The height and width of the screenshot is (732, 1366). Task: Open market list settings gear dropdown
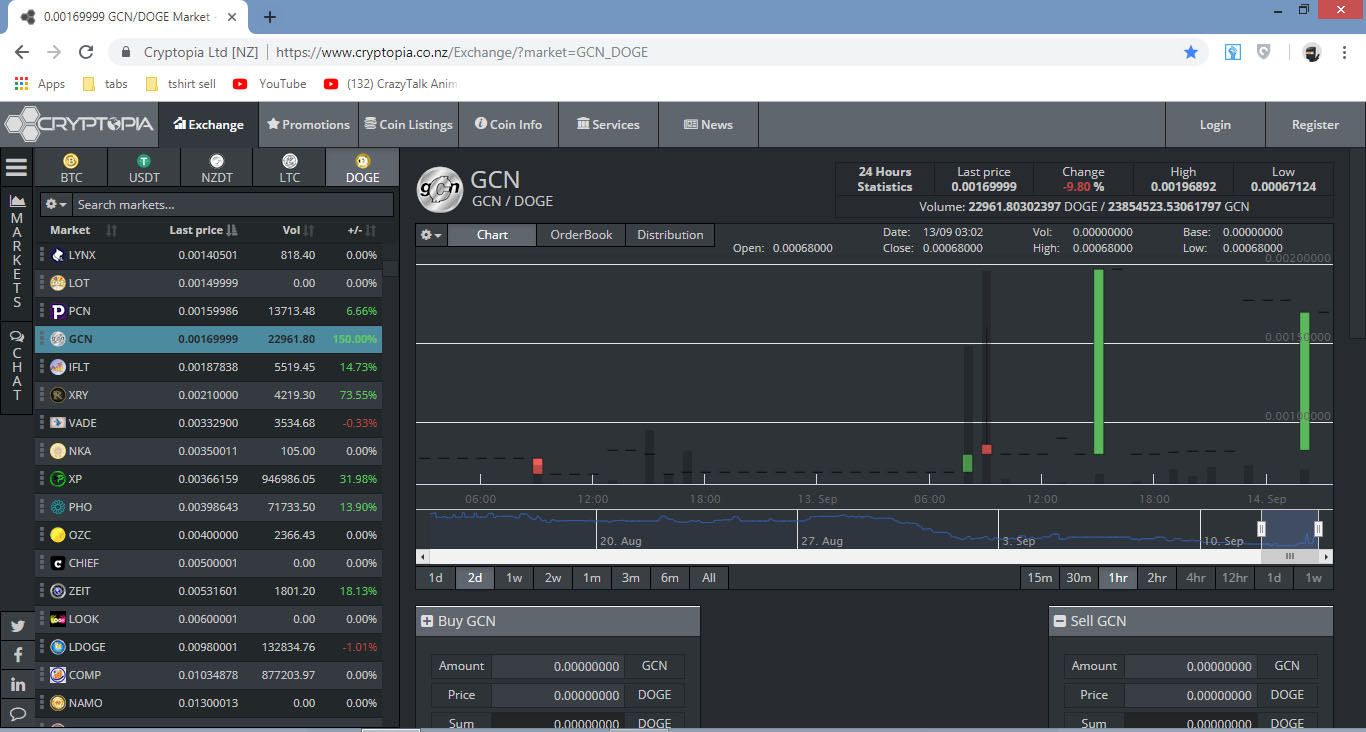point(56,204)
